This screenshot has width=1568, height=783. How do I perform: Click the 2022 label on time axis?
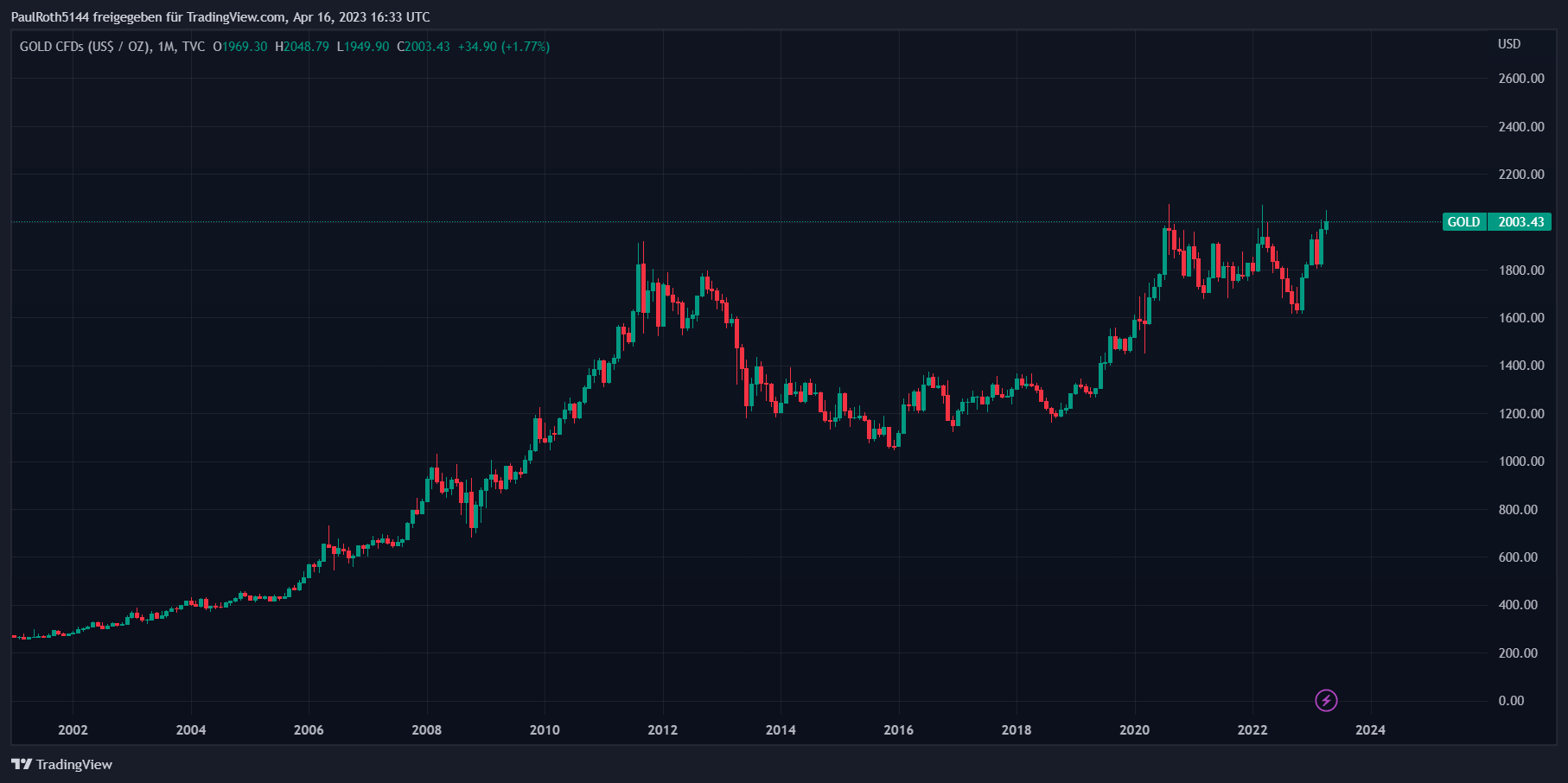1252,730
